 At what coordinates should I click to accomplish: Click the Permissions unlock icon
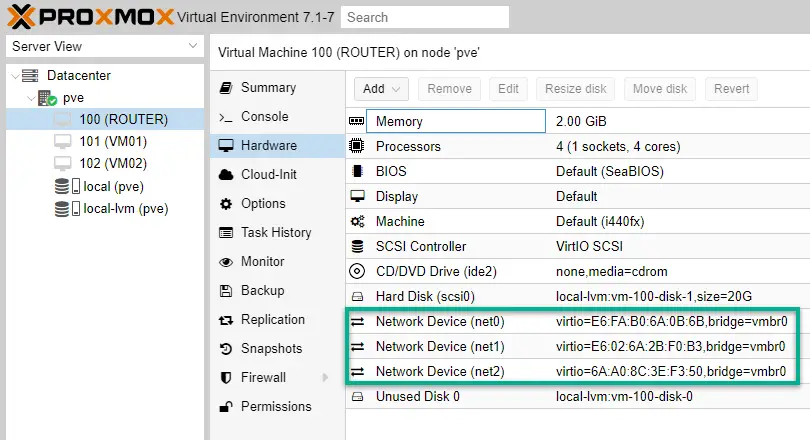point(226,407)
